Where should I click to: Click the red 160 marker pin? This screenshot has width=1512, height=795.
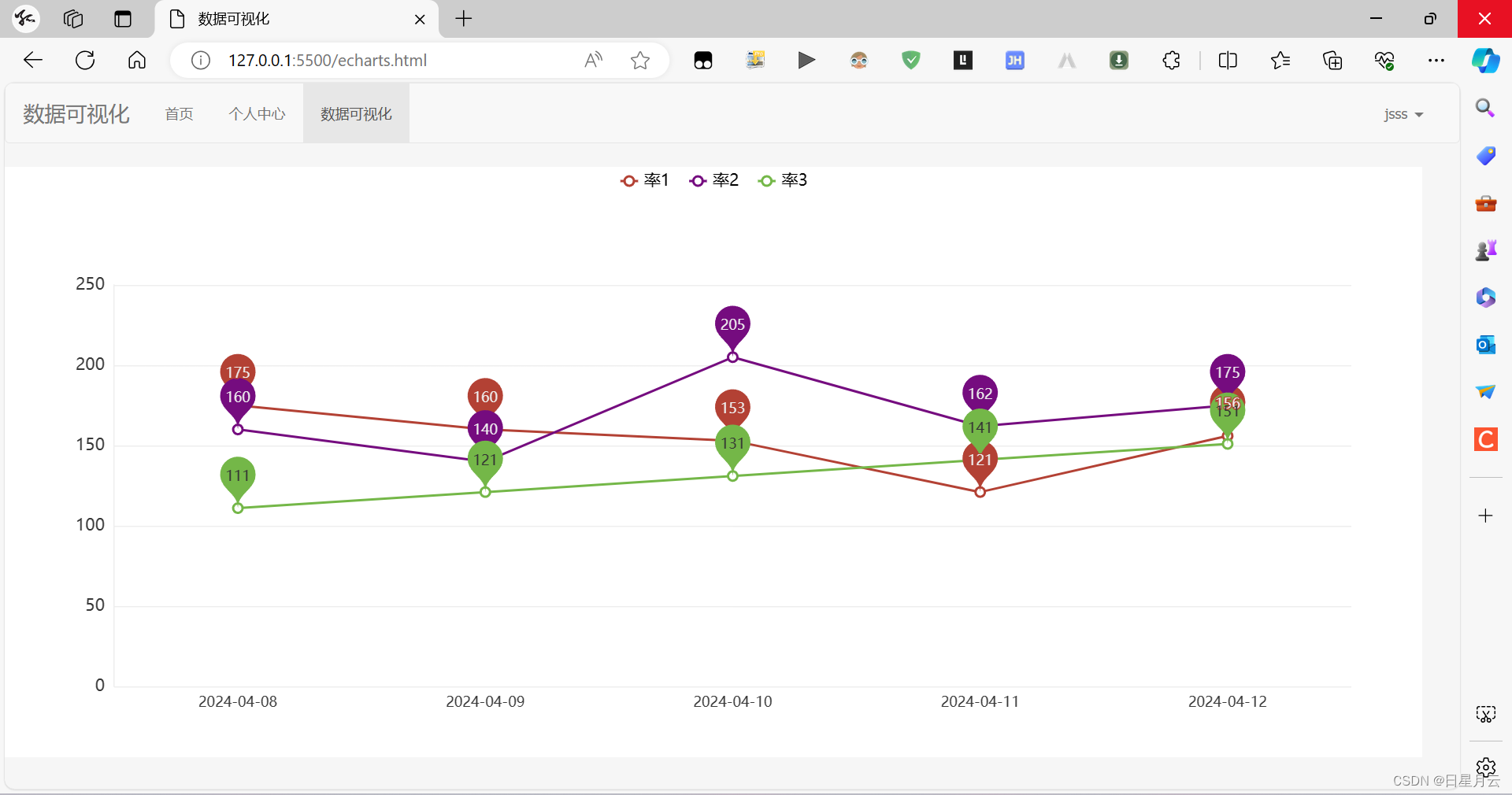click(485, 395)
